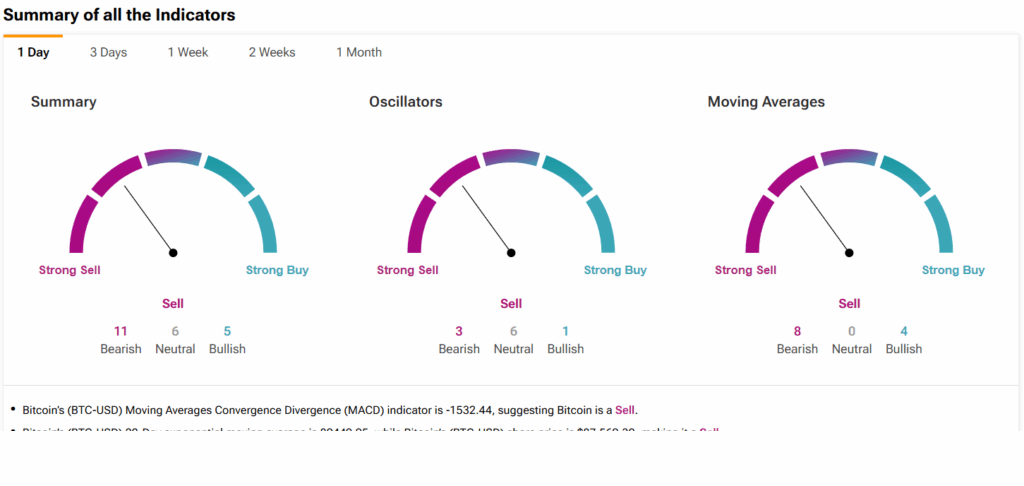The width and height of the screenshot is (1024, 486).
Task: Switch to the 1 Day tab
Action: pos(33,52)
